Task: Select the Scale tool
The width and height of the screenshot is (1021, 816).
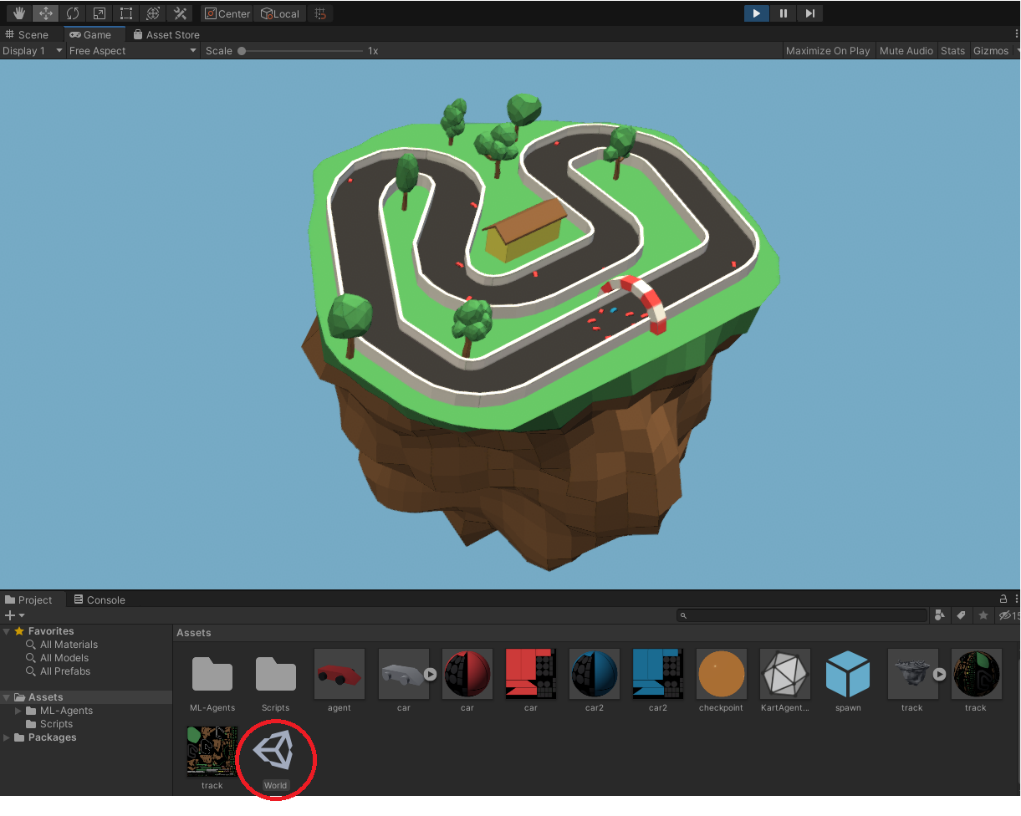Action: click(99, 13)
